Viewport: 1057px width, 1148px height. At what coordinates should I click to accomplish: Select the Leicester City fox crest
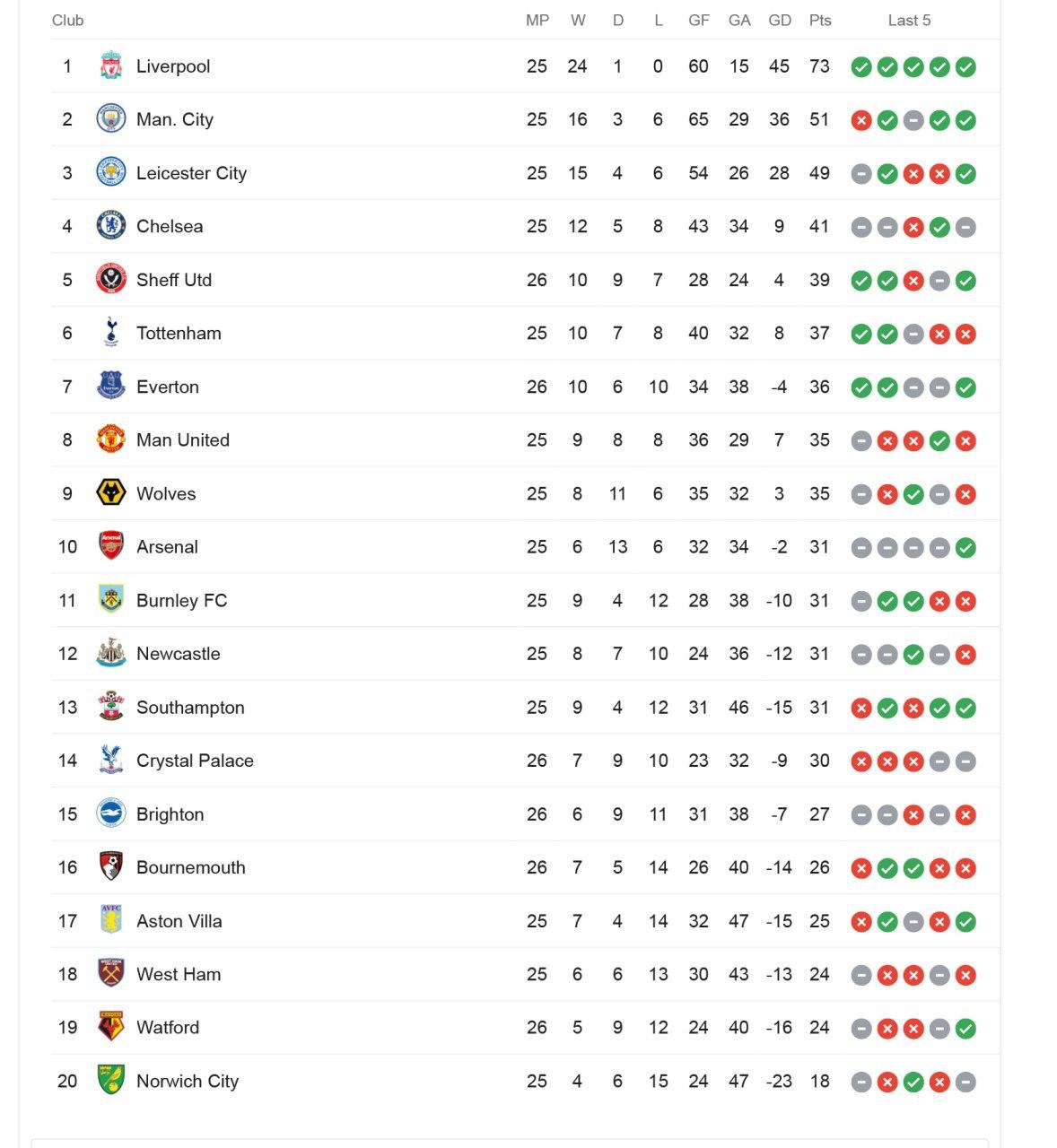[x=111, y=172]
